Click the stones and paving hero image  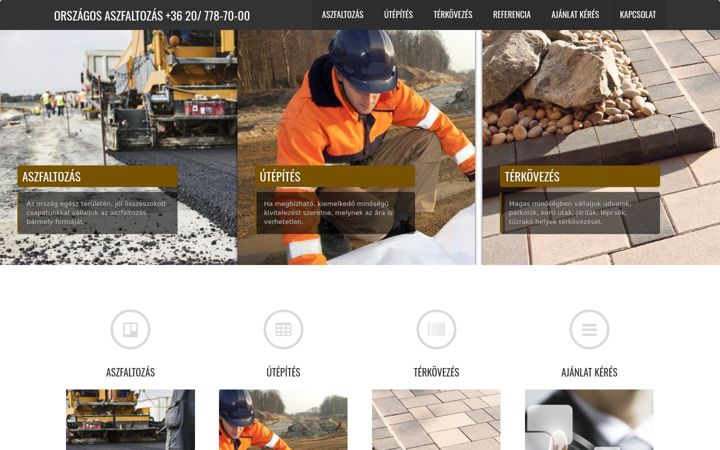(601, 147)
